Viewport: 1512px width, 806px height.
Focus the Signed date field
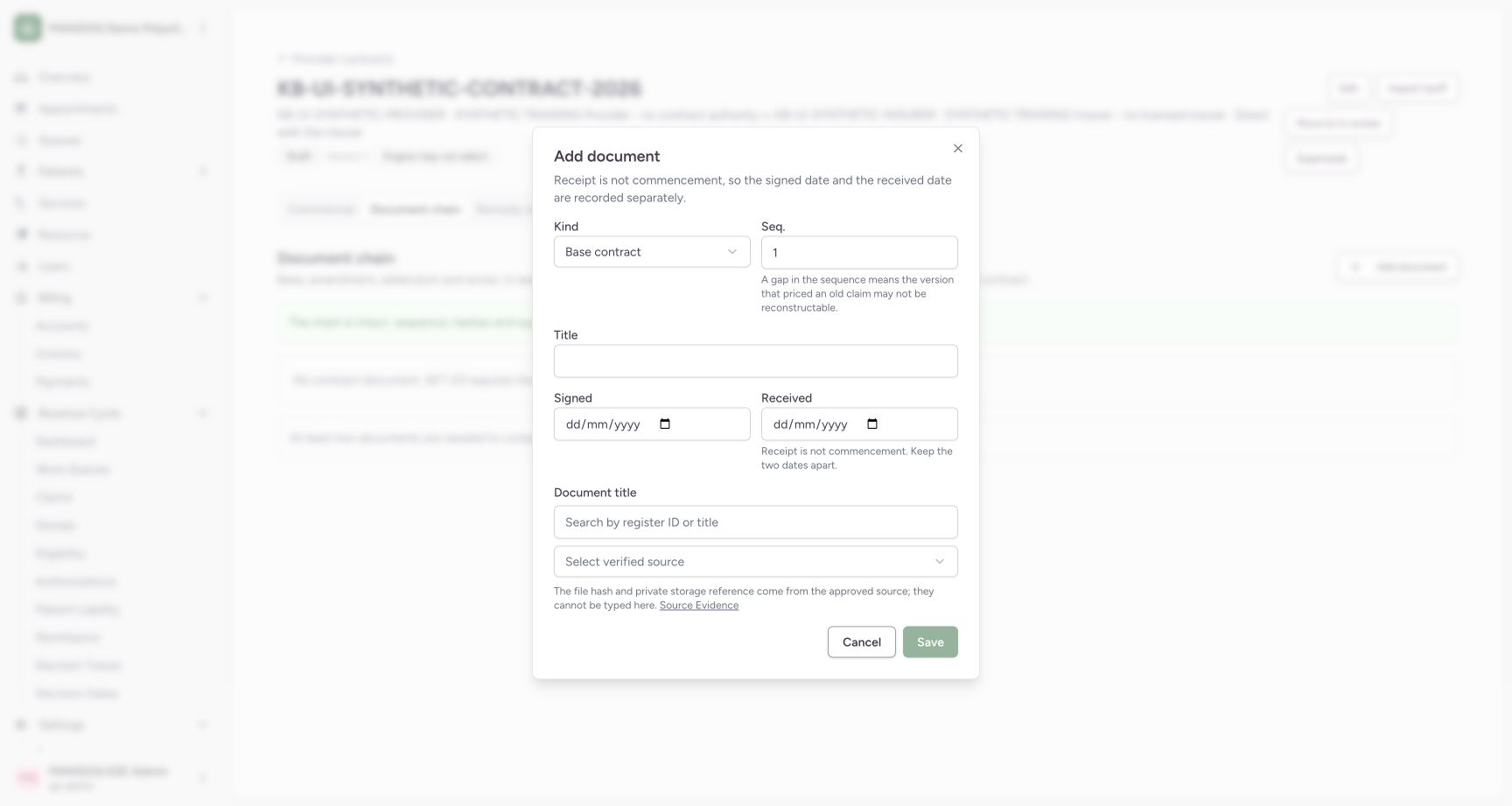652,424
